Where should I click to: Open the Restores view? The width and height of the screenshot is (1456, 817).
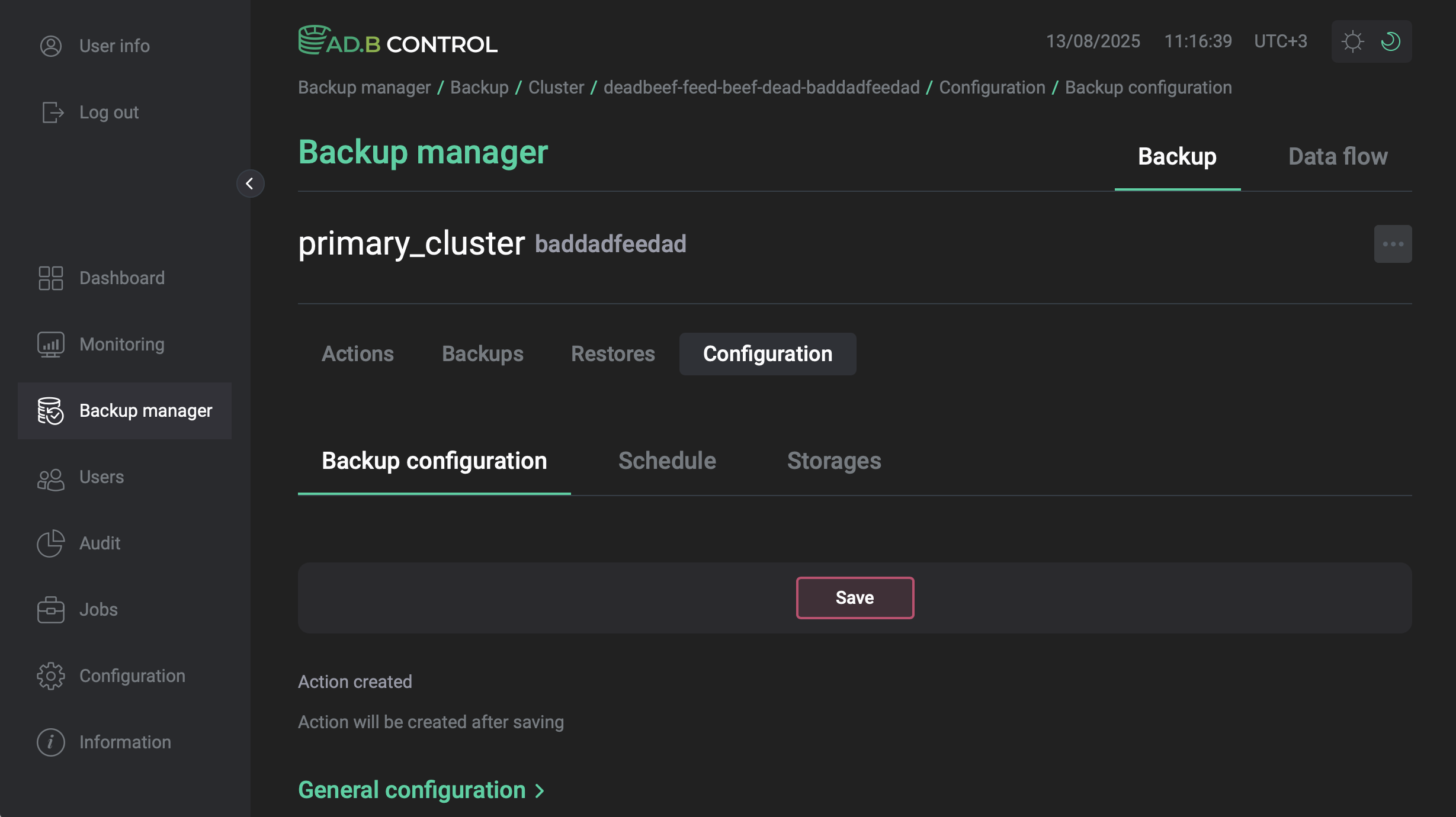(612, 353)
